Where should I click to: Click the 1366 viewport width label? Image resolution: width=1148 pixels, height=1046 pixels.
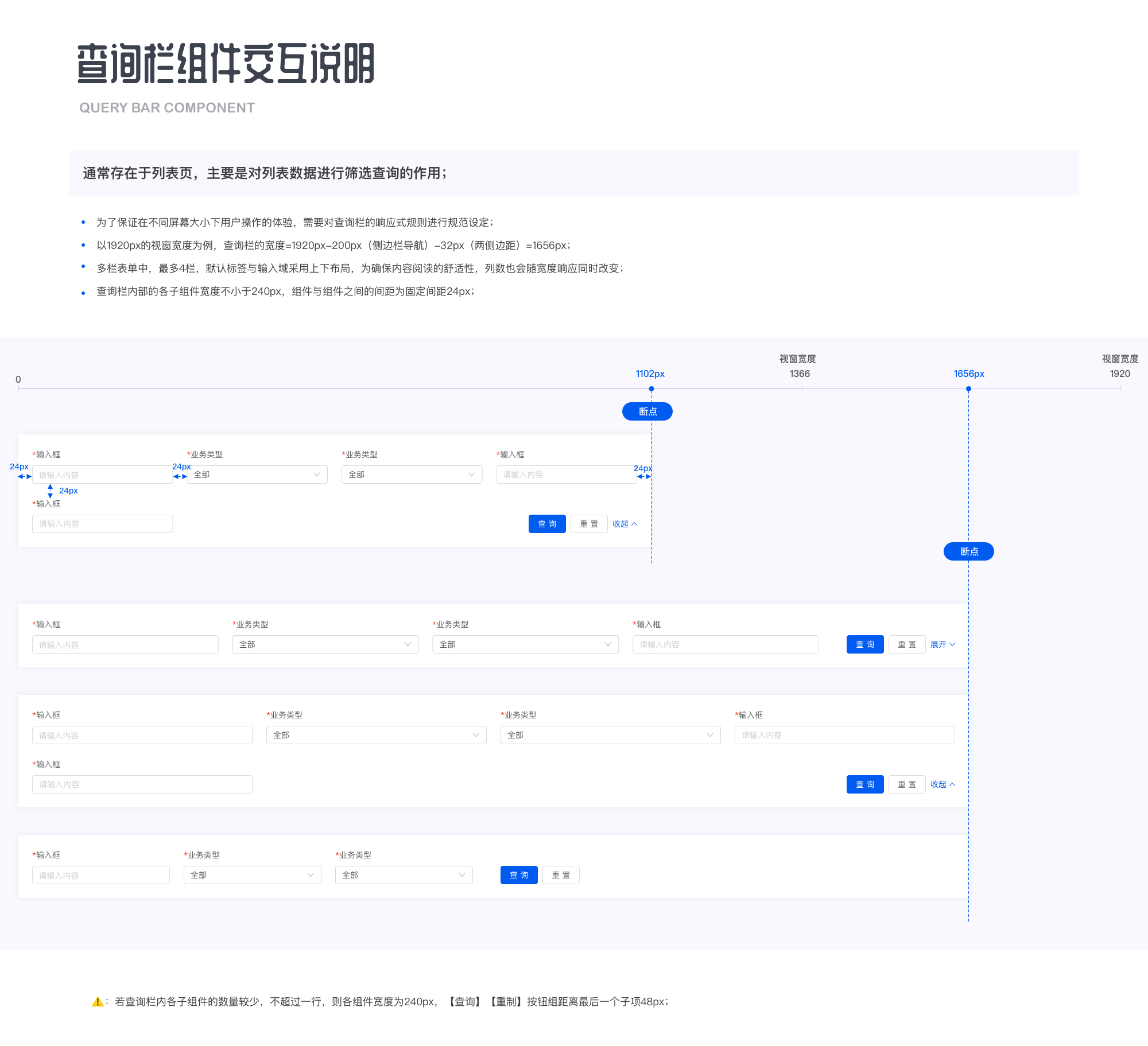[800, 374]
